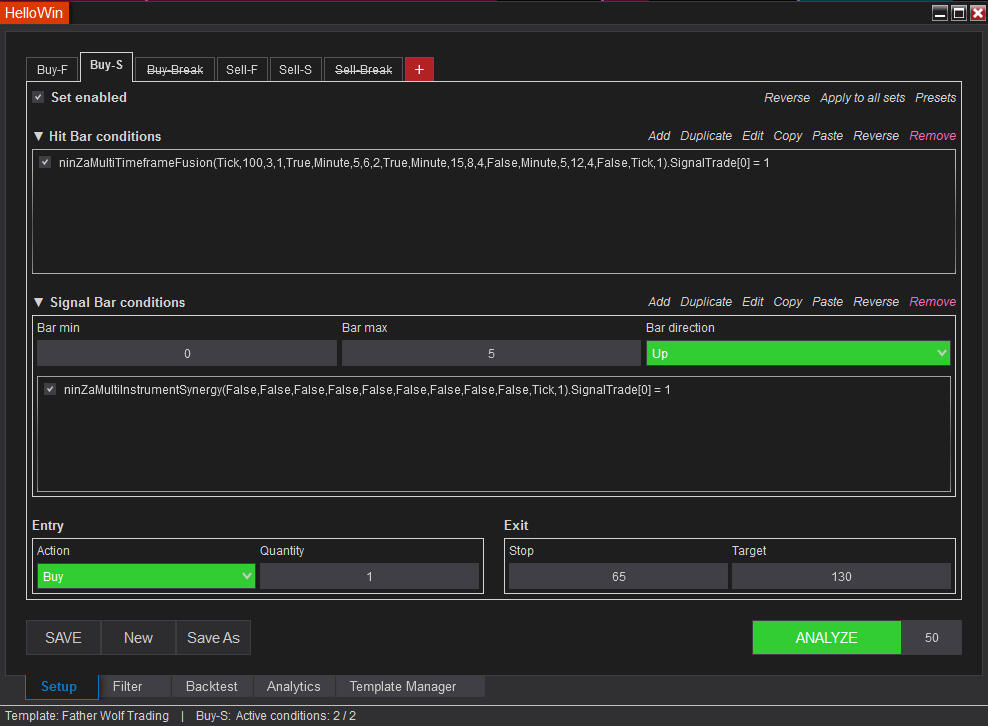988x726 pixels.
Task: Open the Bar direction dropdown
Action: point(797,353)
